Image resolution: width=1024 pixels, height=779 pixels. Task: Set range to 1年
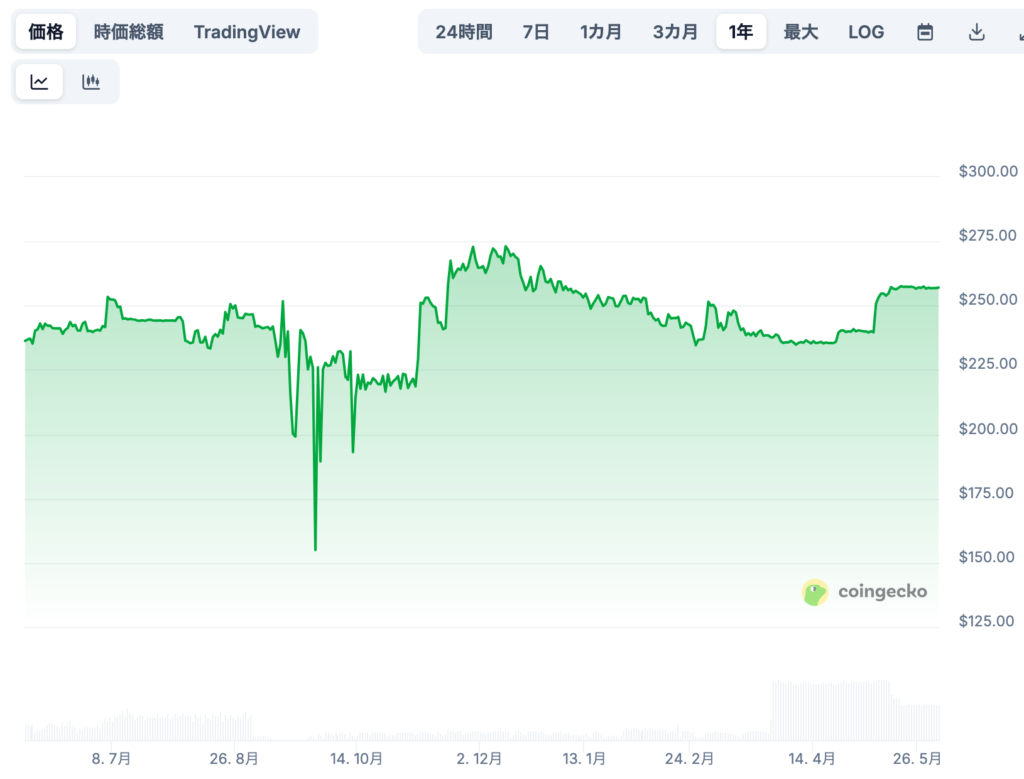coord(741,31)
